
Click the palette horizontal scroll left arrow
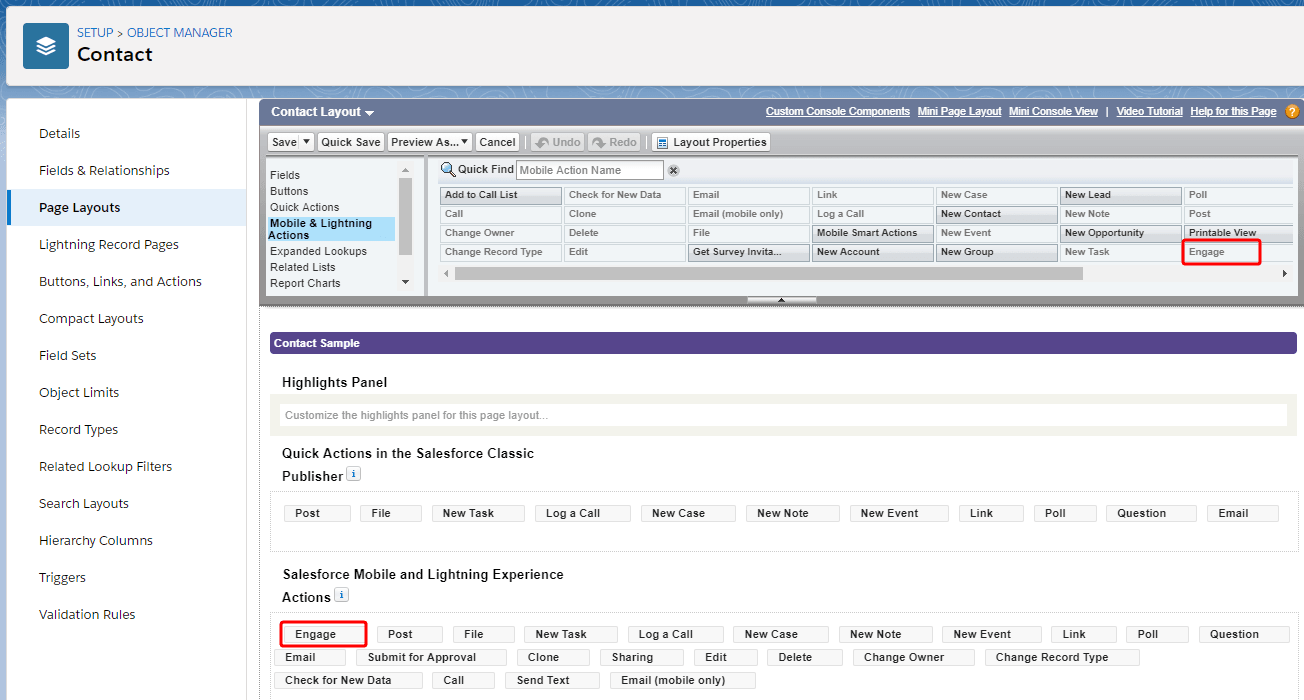pyautogui.click(x=446, y=273)
